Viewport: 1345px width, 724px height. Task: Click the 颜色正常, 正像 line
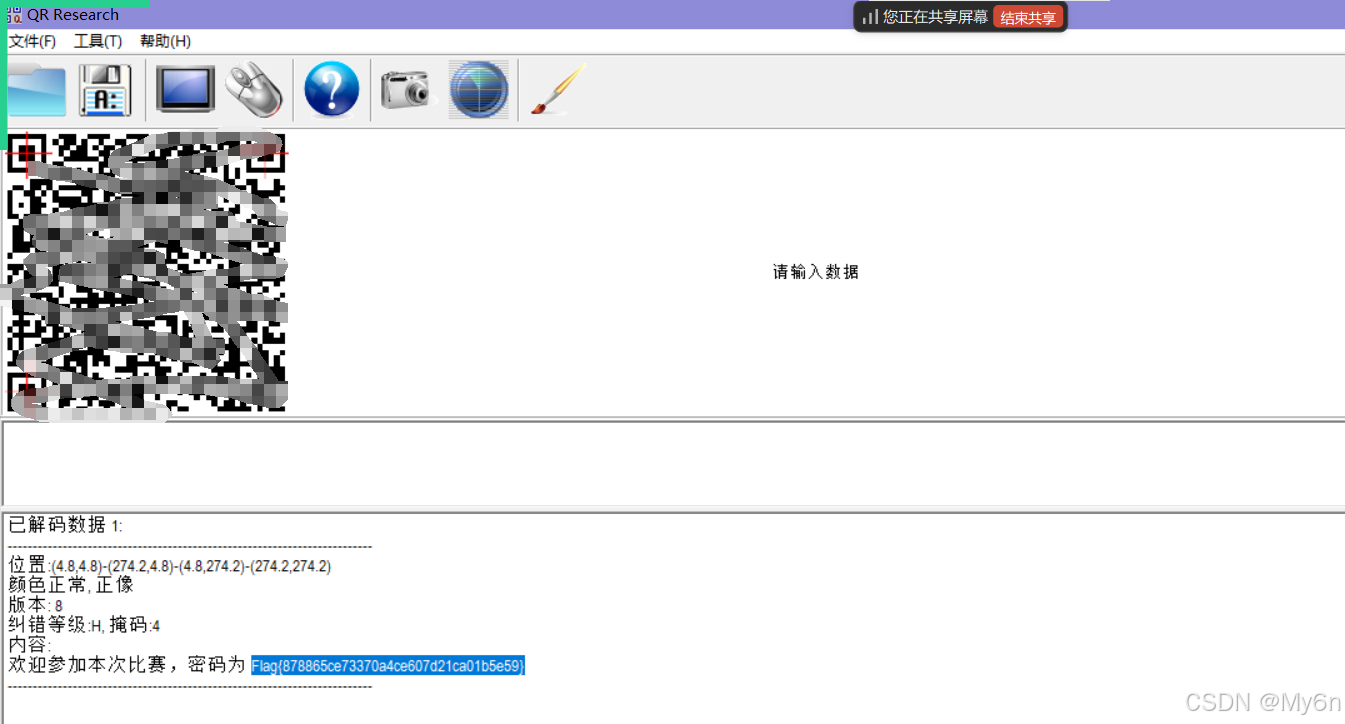[71, 585]
